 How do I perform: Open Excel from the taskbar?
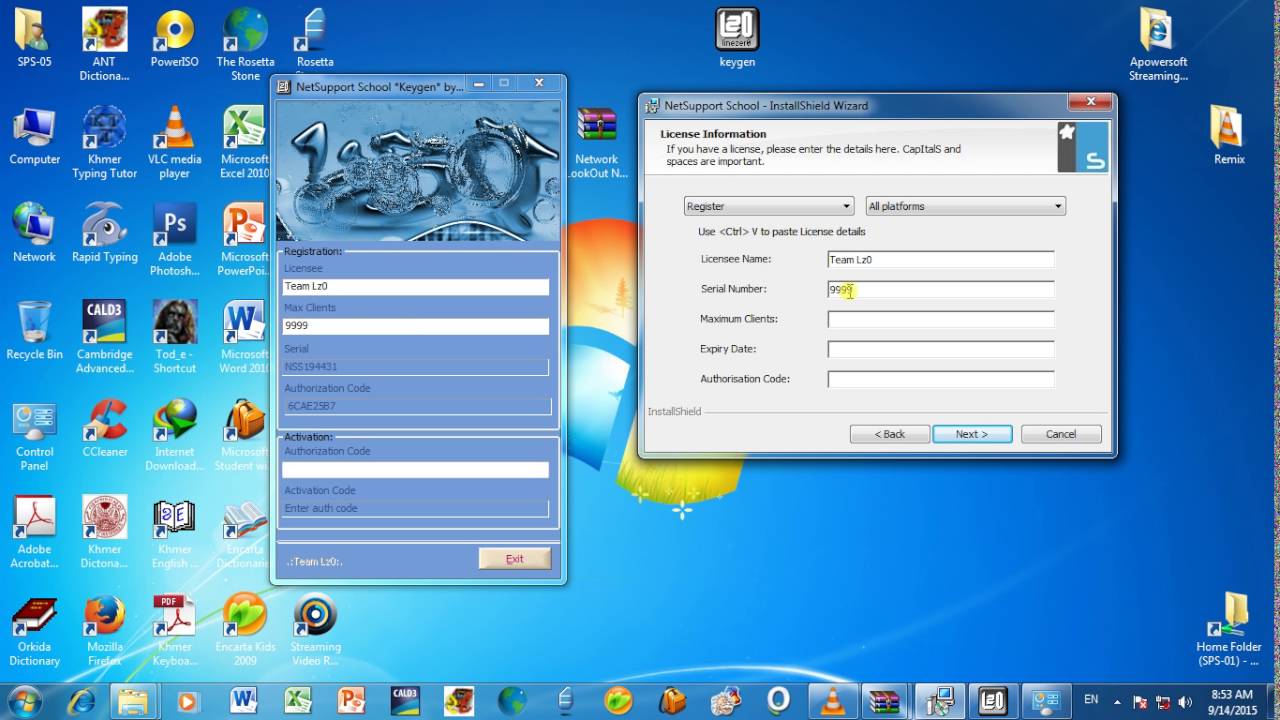click(x=297, y=700)
